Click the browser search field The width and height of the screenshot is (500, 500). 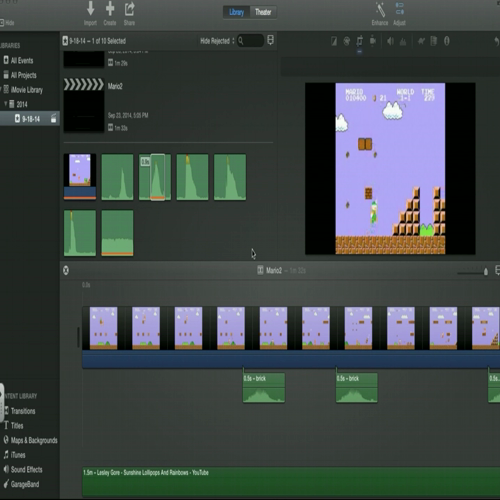pyautogui.click(x=251, y=41)
